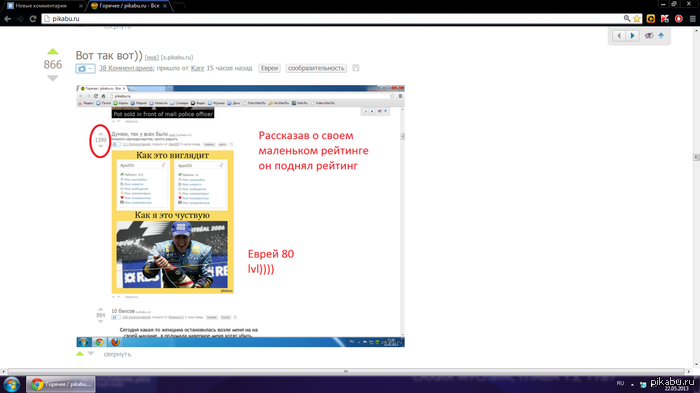The width and height of the screenshot is (700, 393).
Task: Open a new browser tab
Action: [x=179, y=6]
